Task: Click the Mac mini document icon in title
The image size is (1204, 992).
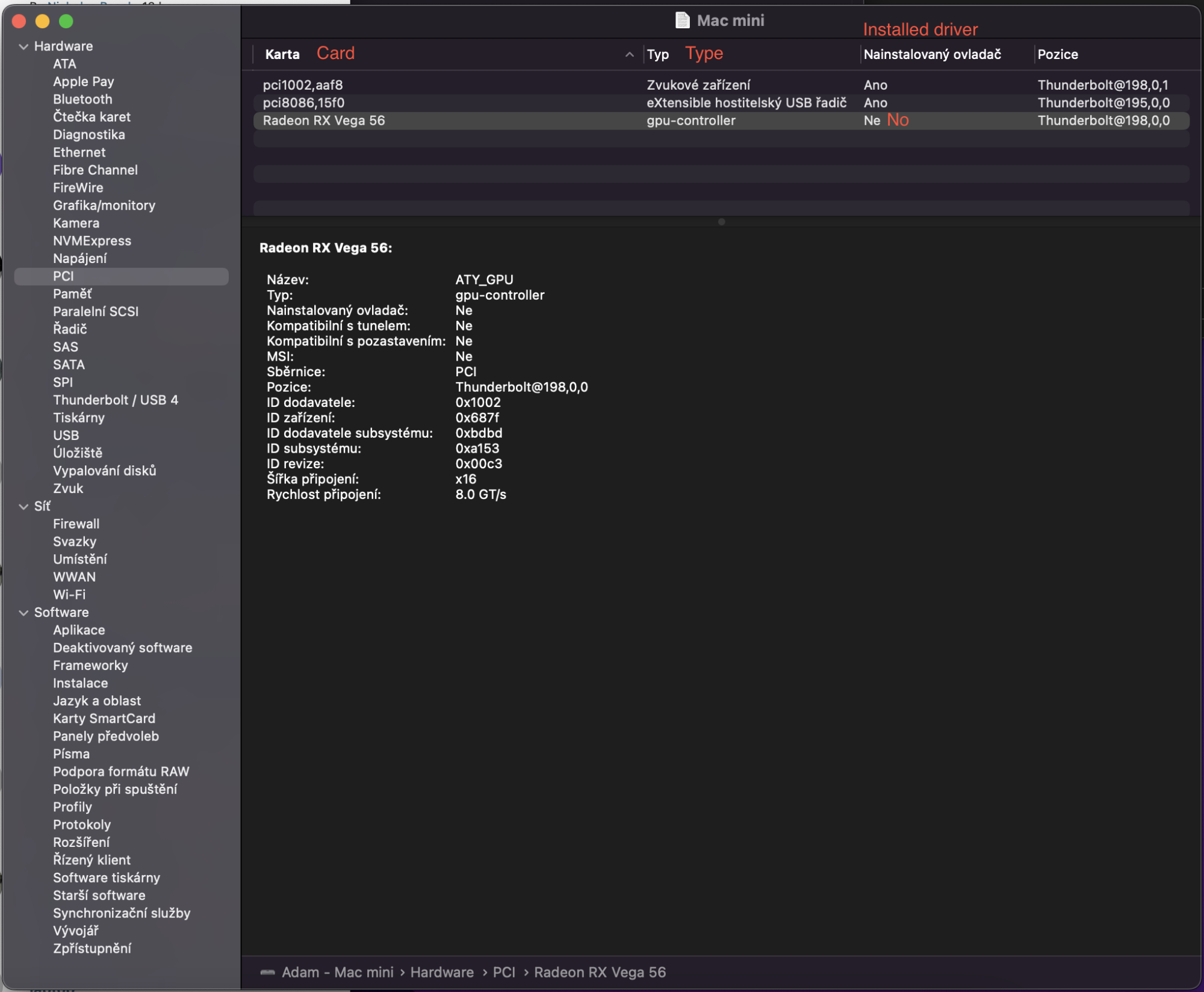Action: coord(682,20)
